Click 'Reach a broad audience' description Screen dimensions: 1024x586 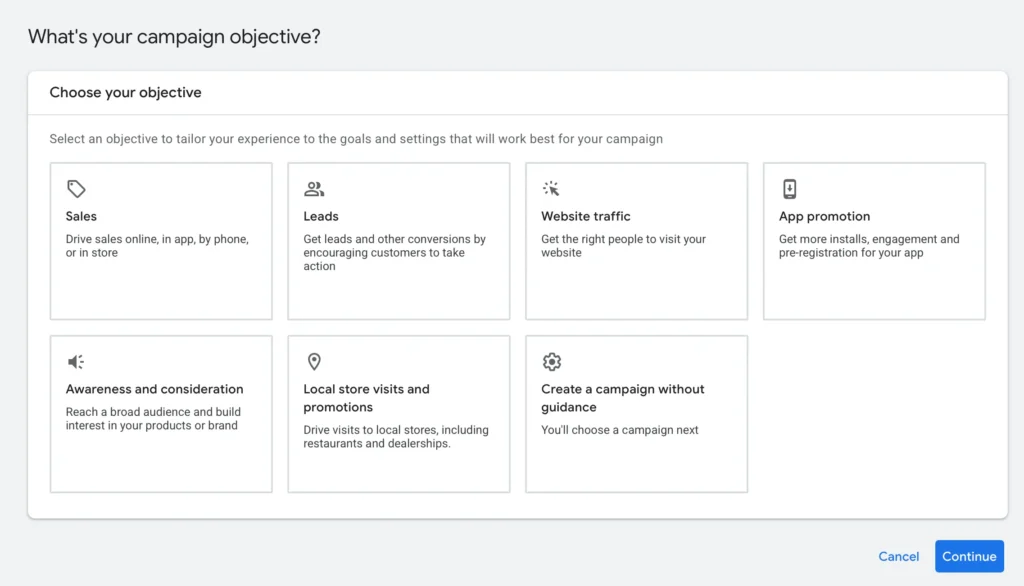point(153,419)
